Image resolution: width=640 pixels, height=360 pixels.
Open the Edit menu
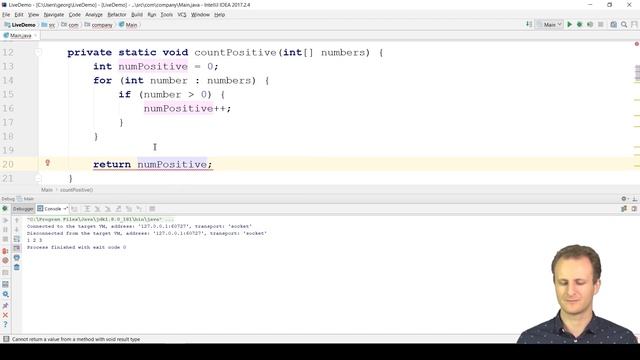point(19,15)
